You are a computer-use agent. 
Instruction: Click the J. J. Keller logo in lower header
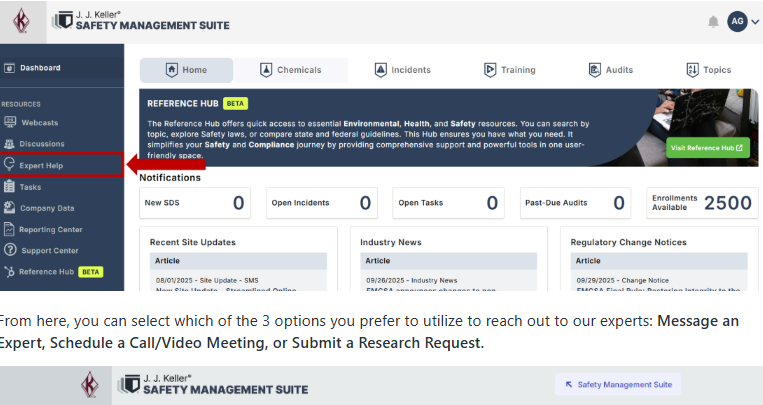click(x=90, y=385)
